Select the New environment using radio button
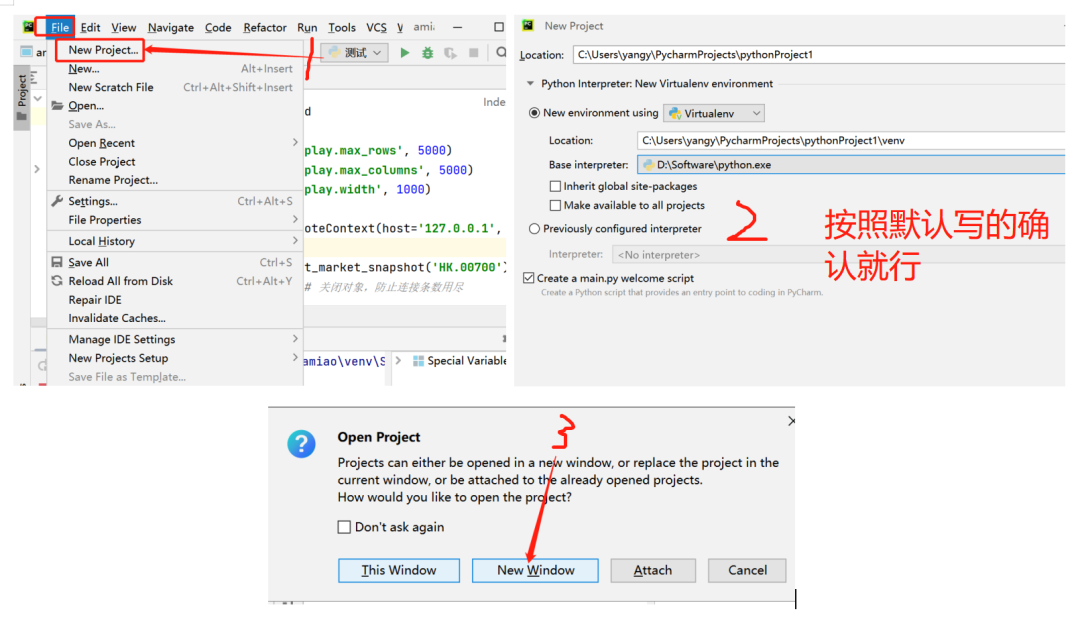 click(534, 113)
